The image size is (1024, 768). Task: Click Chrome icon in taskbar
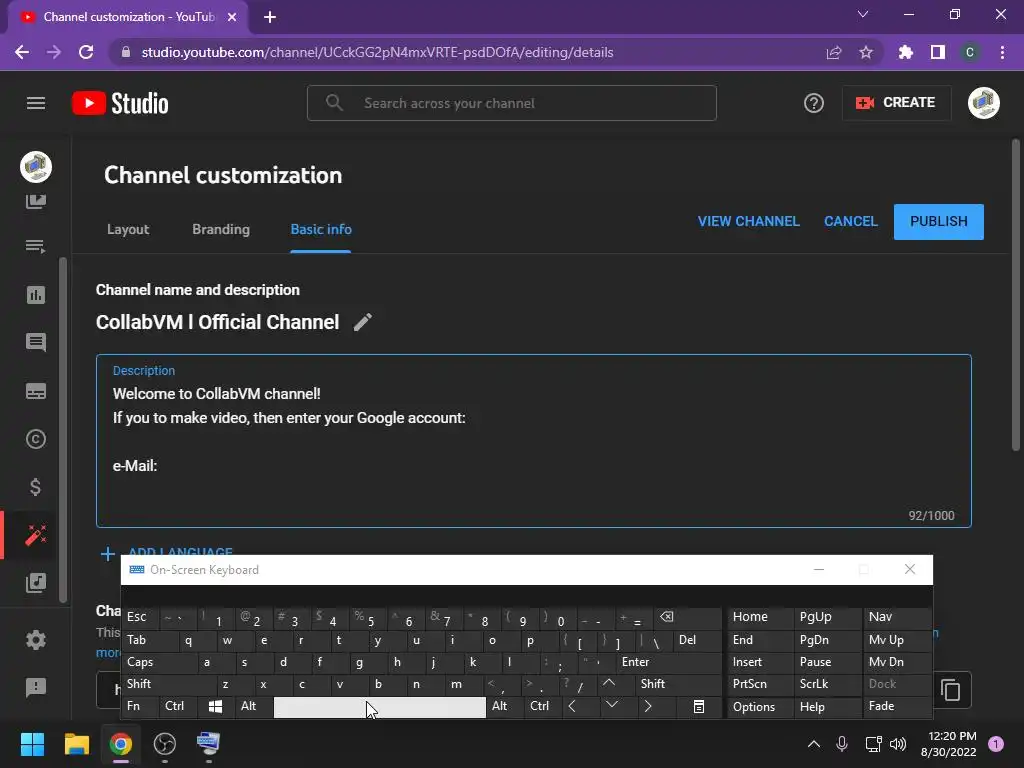(x=121, y=744)
